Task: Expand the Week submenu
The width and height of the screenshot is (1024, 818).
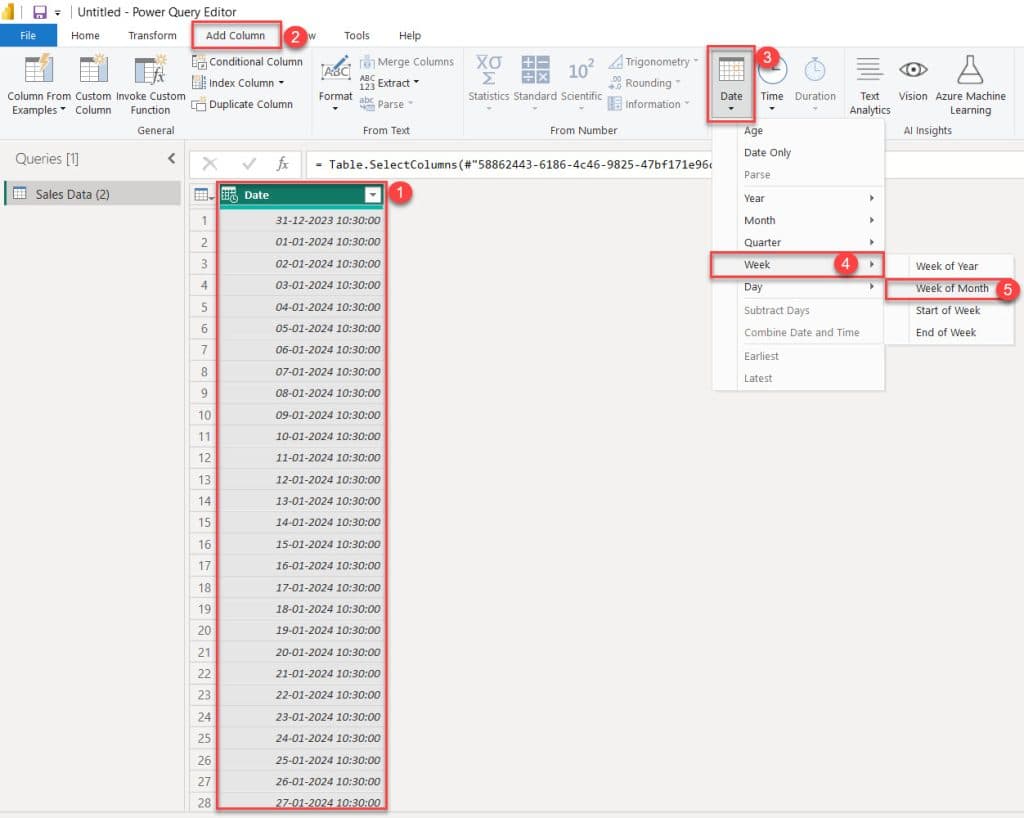Action: click(797, 264)
